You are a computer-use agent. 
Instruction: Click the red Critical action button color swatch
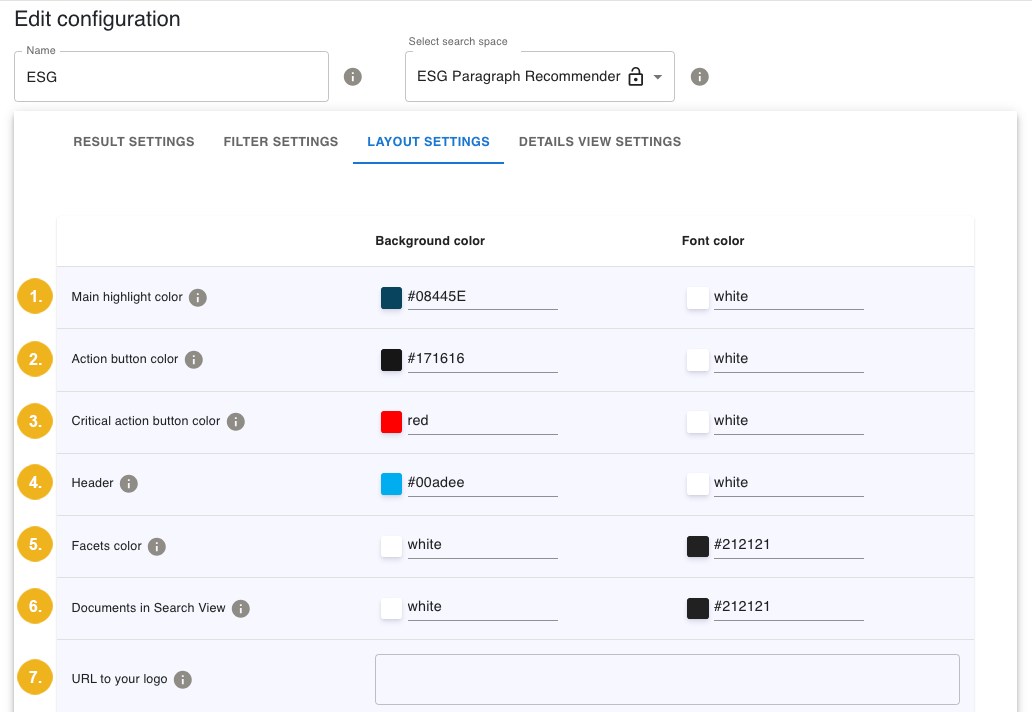[x=391, y=421]
